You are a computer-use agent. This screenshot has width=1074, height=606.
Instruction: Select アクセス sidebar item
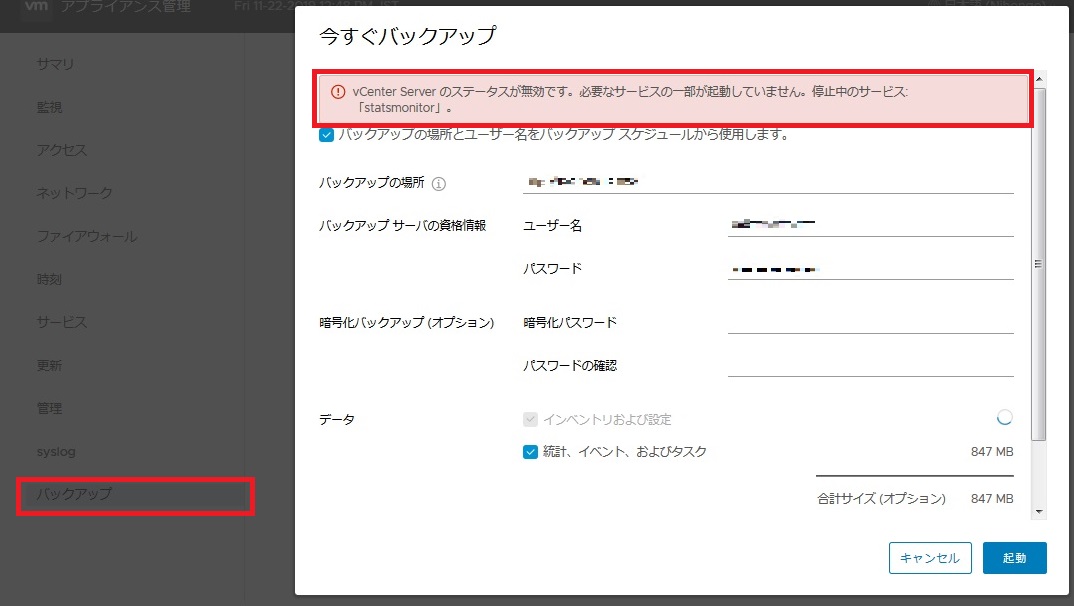click(x=62, y=150)
